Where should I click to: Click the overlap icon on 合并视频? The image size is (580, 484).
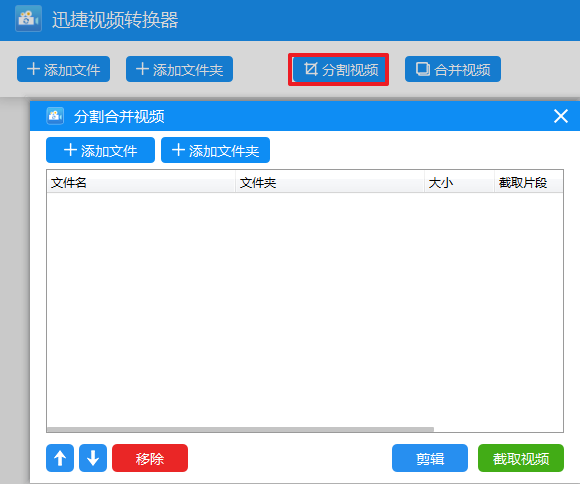click(x=422, y=69)
